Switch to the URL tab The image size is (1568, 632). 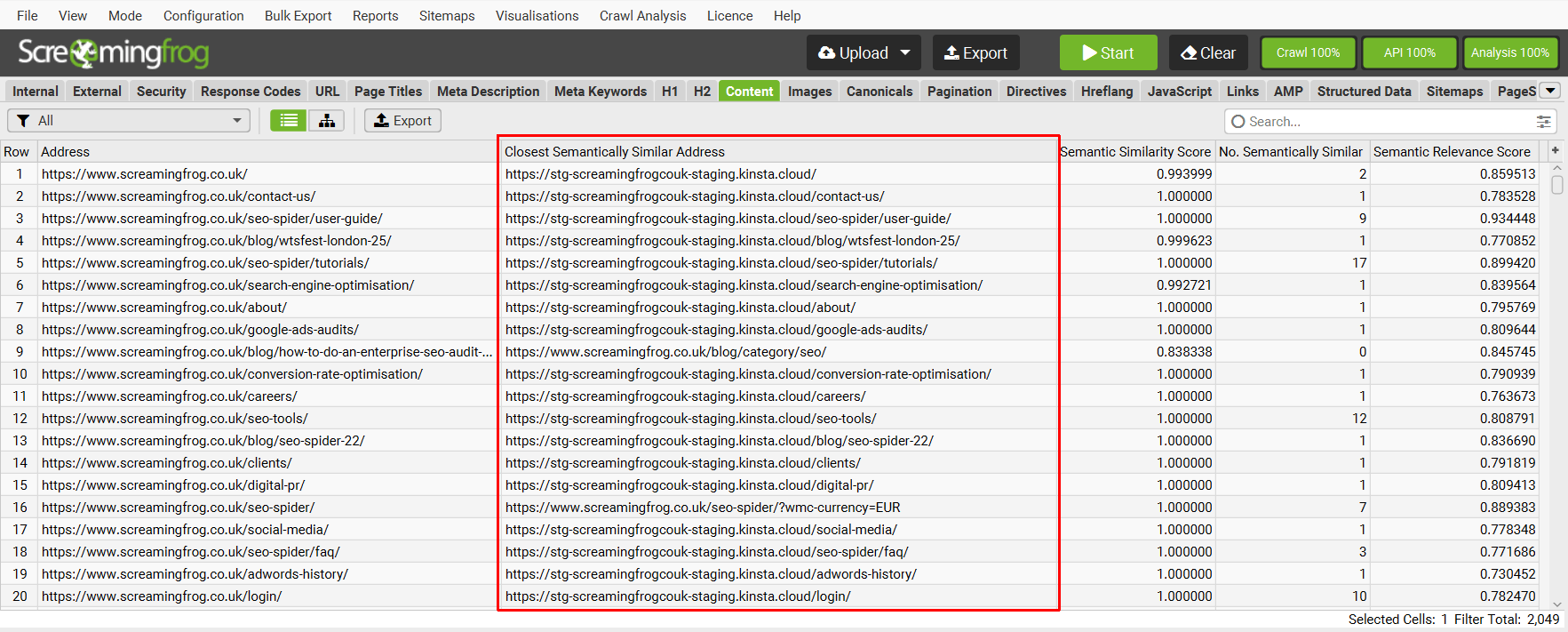pyautogui.click(x=327, y=91)
